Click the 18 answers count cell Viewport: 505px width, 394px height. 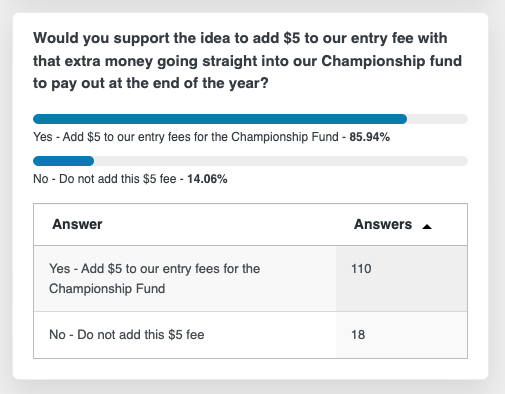(401, 335)
